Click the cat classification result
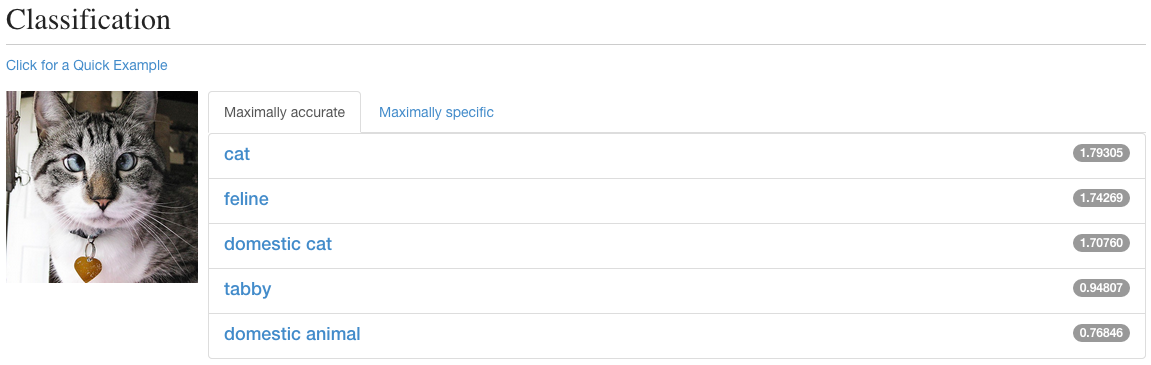The image size is (1151, 365). 237,154
